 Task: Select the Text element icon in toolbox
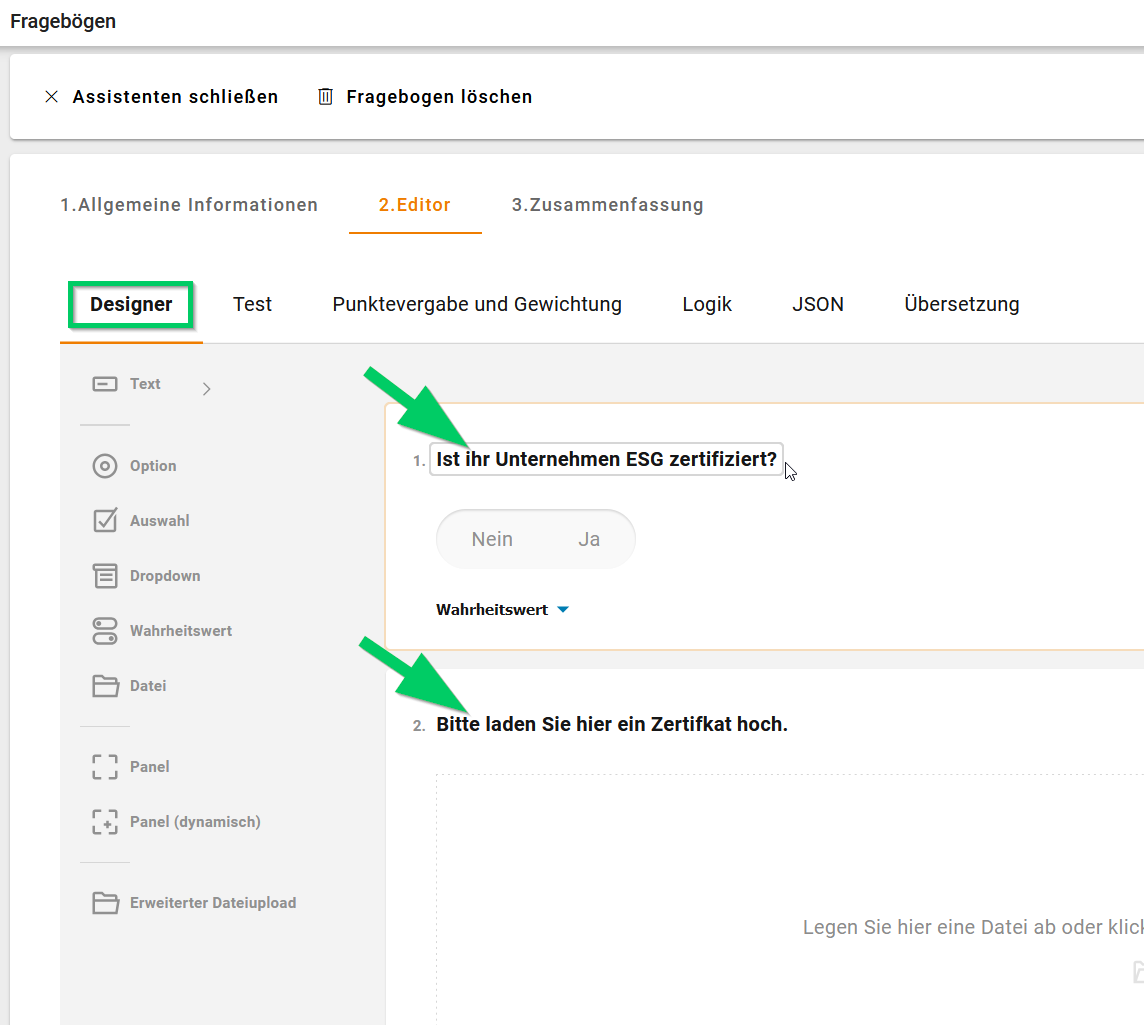[x=105, y=384]
